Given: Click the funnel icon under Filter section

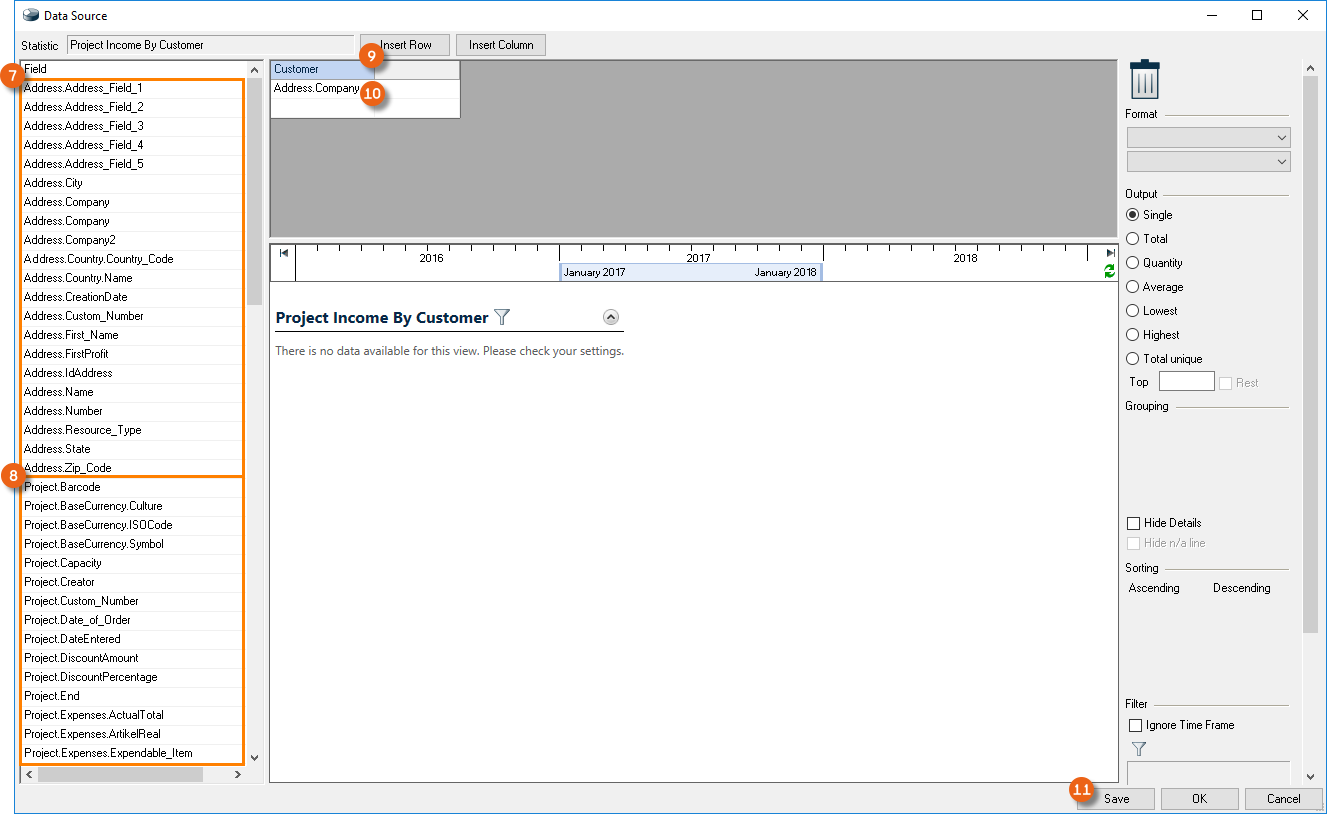Looking at the screenshot, I should point(1138,748).
